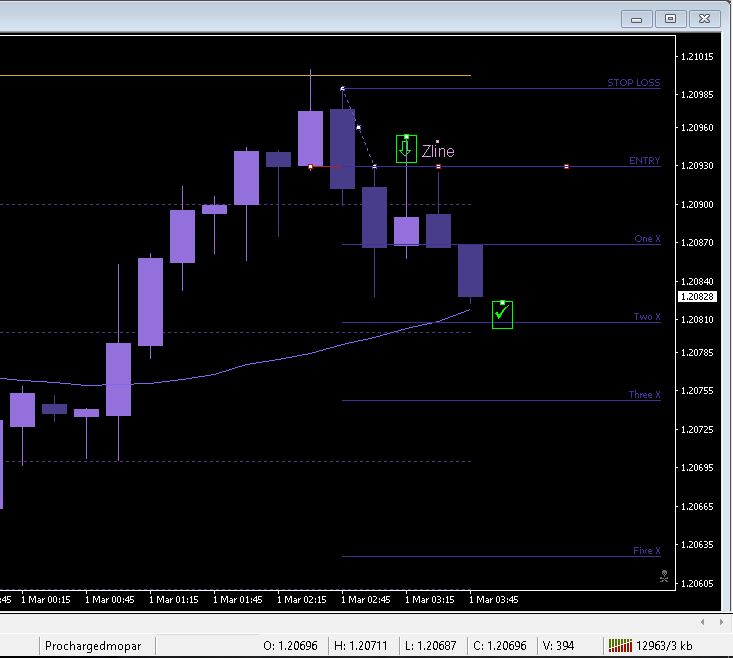Click the high price H: 1.20711 field
Image resolution: width=733 pixels, height=658 pixels.
360,646
